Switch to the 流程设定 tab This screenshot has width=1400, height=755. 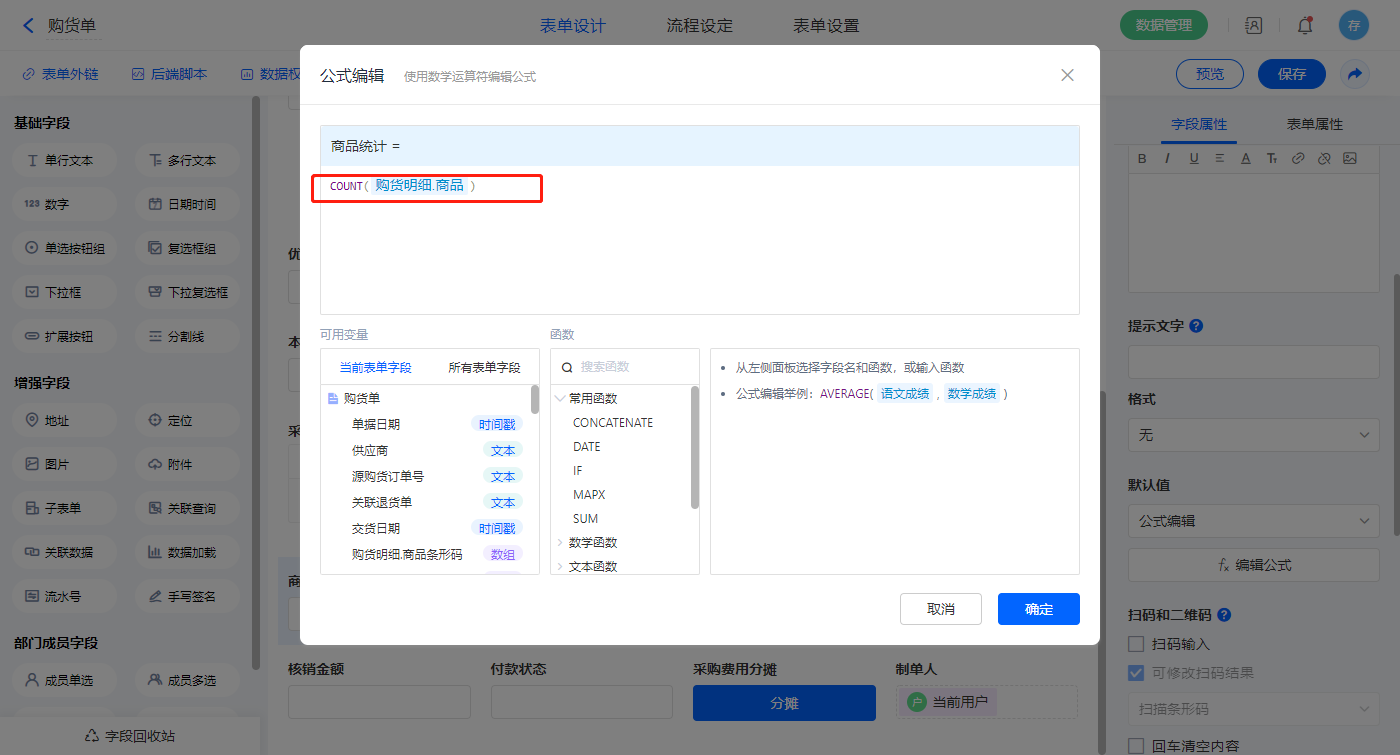(699, 26)
